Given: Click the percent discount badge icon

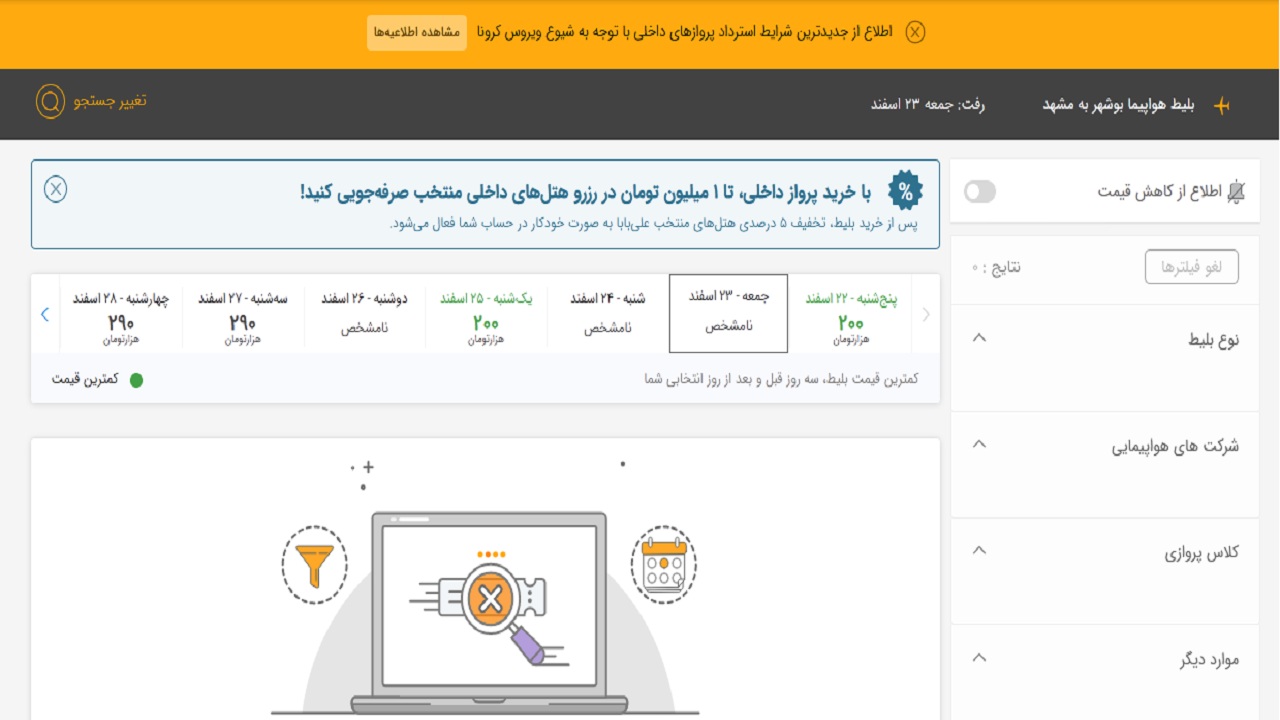Looking at the screenshot, I should 905,190.
